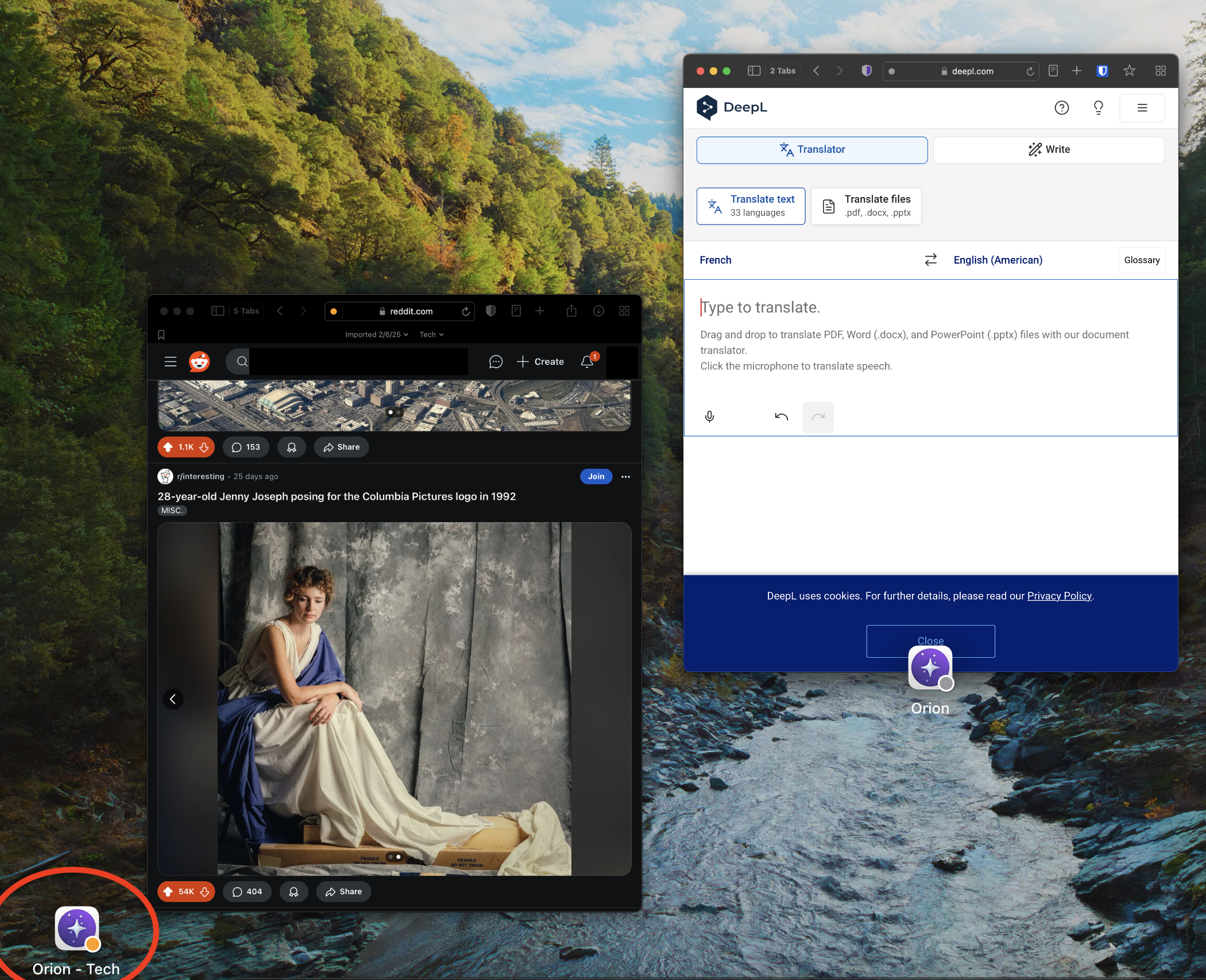Bookmark deepl.com with the star icon
This screenshot has height=980, width=1206.
click(1129, 71)
